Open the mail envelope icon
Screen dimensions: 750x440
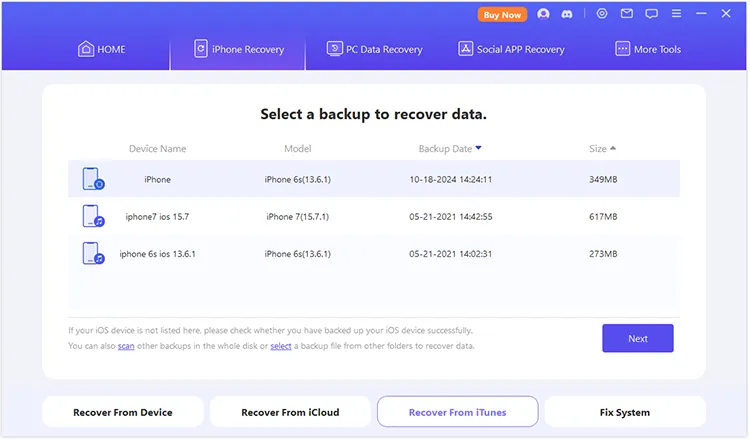coord(627,13)
